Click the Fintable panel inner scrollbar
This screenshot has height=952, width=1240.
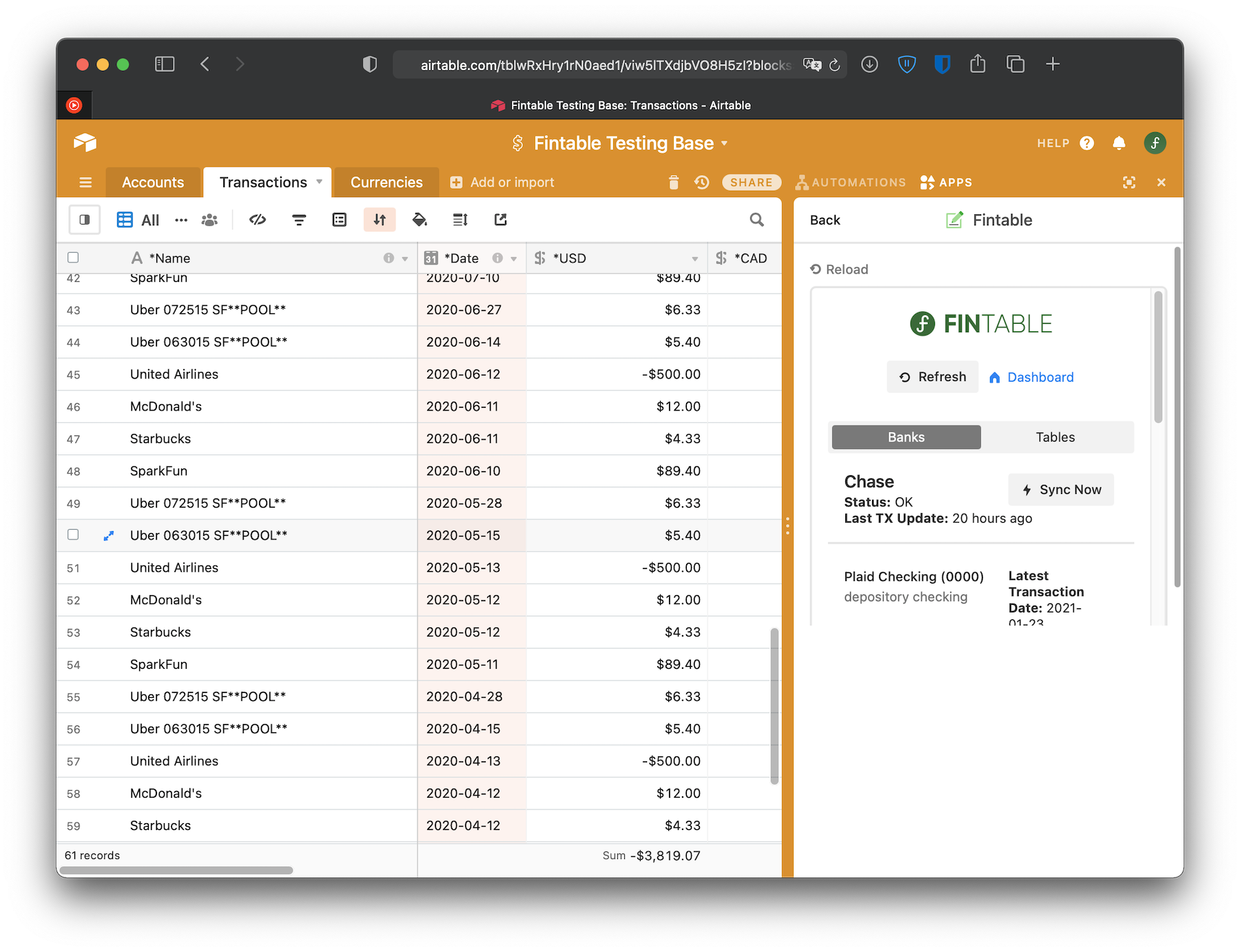[x=1158, y=357]
